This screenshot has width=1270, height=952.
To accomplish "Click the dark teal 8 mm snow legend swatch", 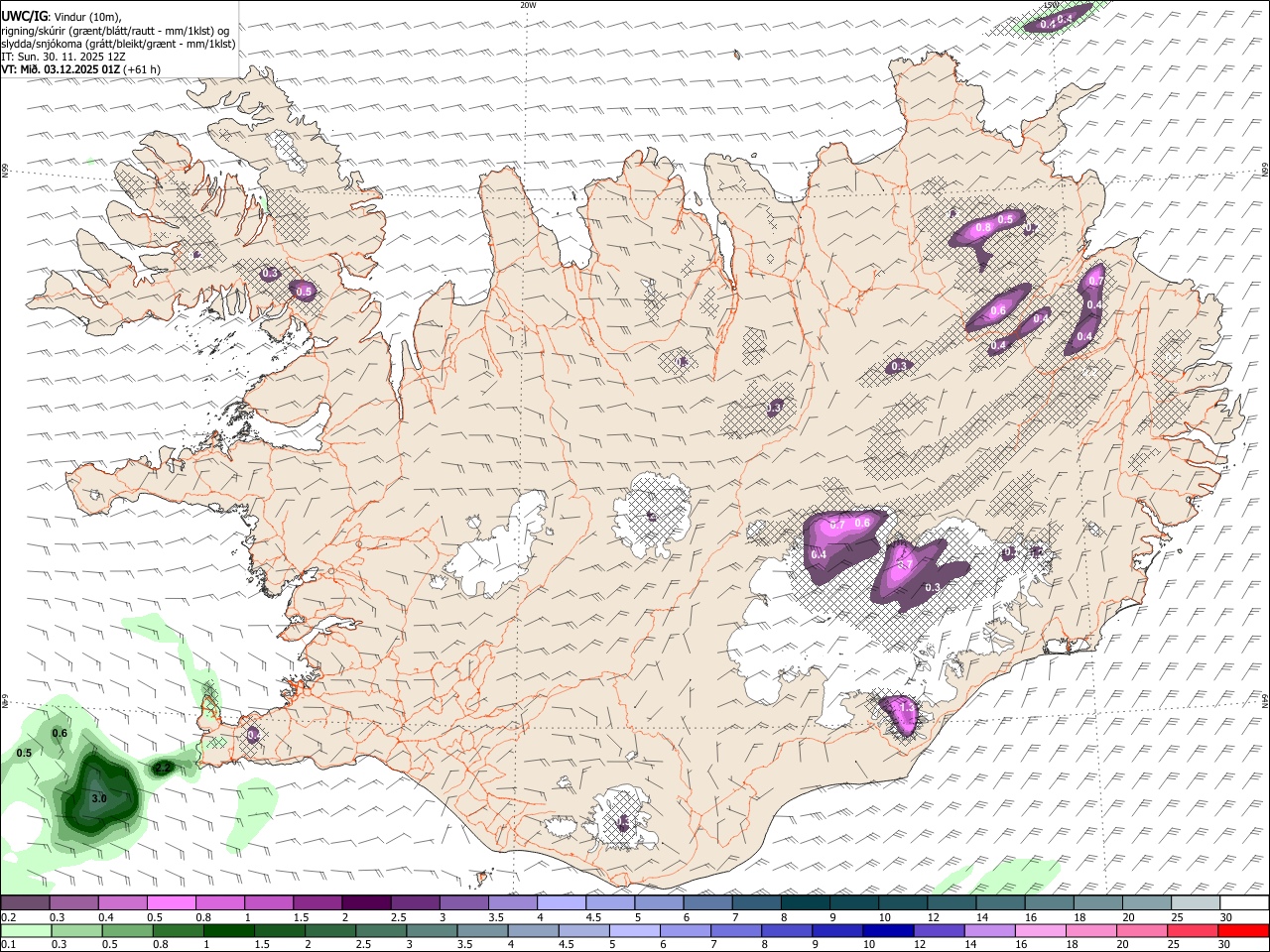I will coord(805,902).
